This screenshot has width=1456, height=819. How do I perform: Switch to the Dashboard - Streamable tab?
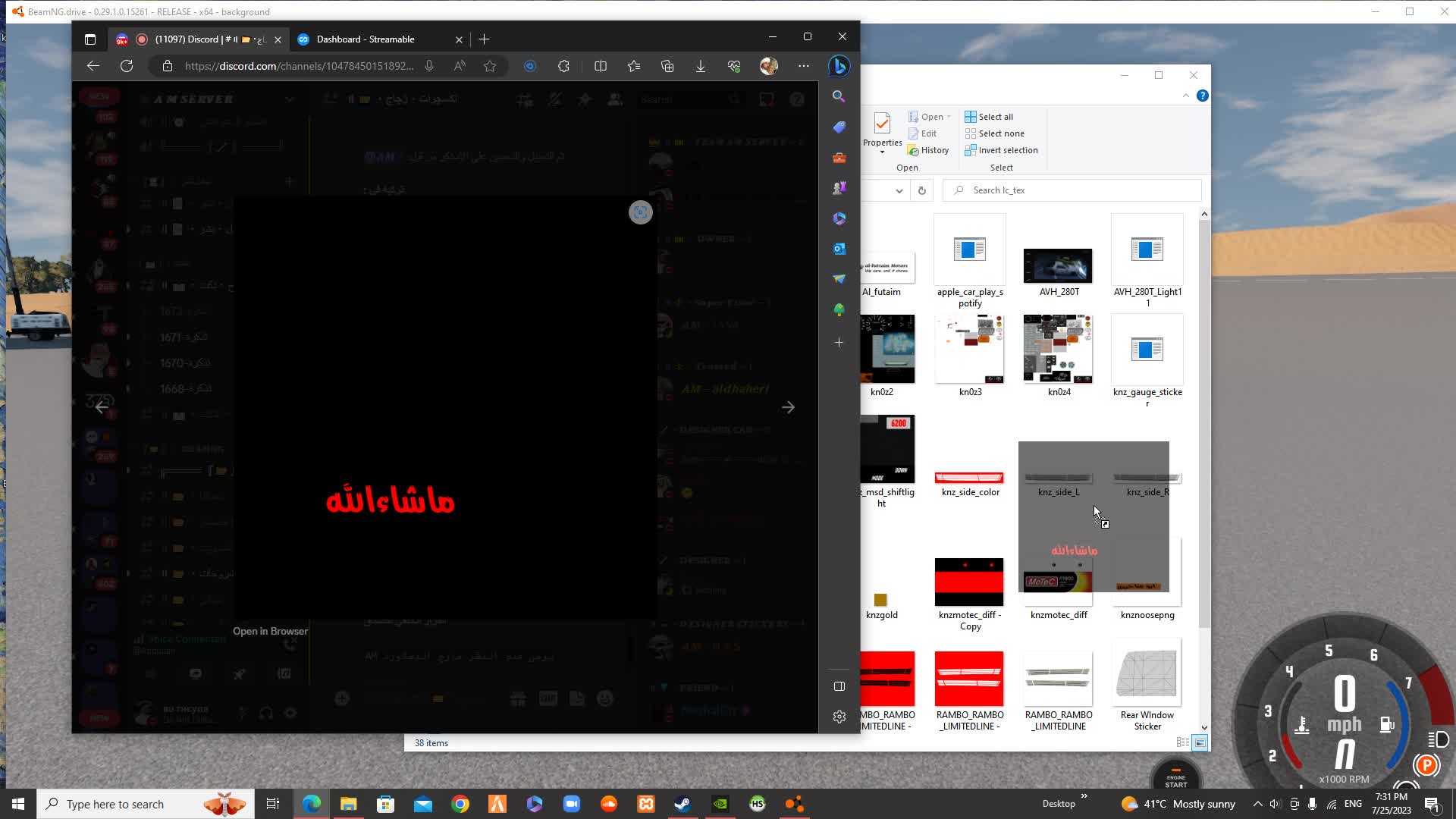tap(366, 39)
